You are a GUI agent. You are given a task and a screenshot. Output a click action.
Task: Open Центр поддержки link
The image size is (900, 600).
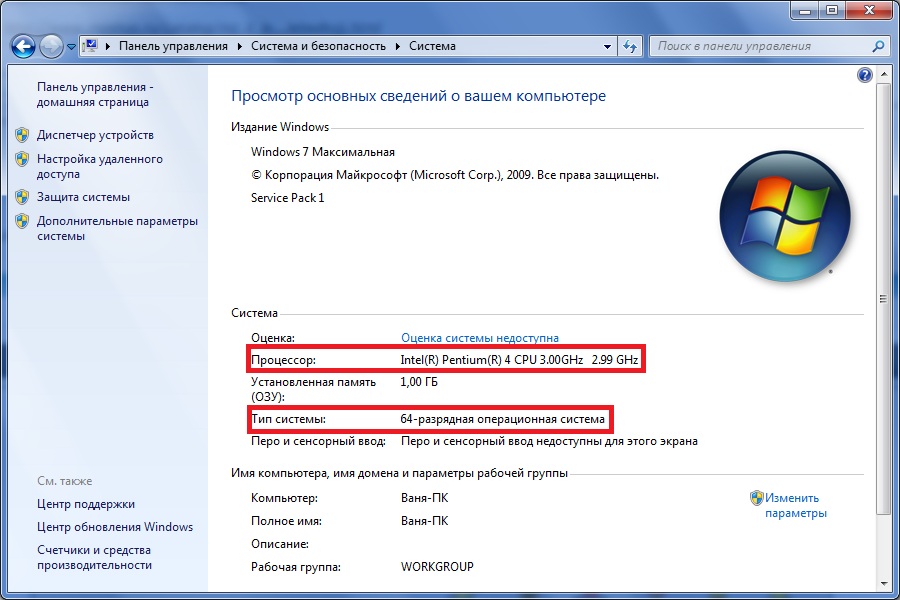[86, 504]
